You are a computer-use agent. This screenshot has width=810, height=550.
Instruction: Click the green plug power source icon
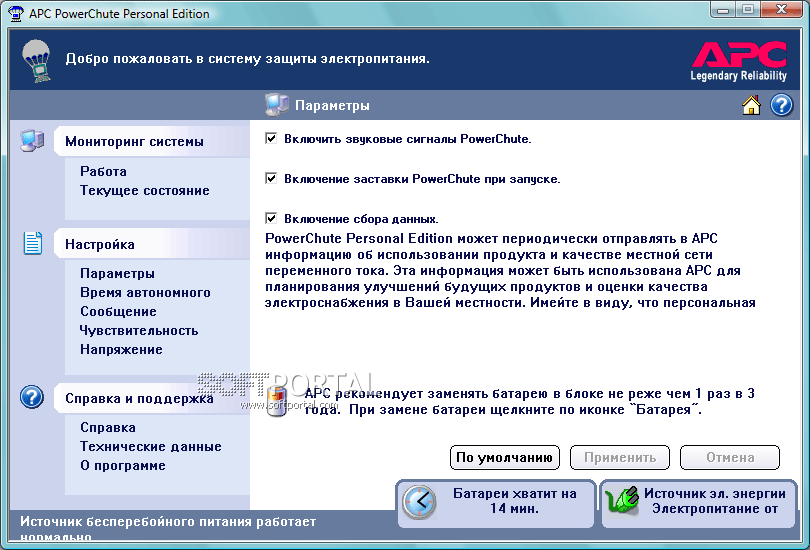click(621, 501)
